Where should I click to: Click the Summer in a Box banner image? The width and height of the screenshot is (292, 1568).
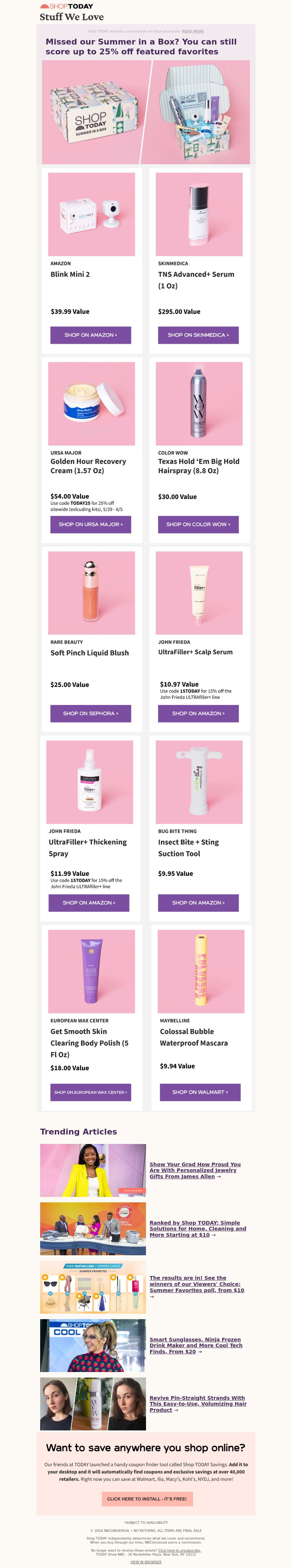tap(146, 112)
